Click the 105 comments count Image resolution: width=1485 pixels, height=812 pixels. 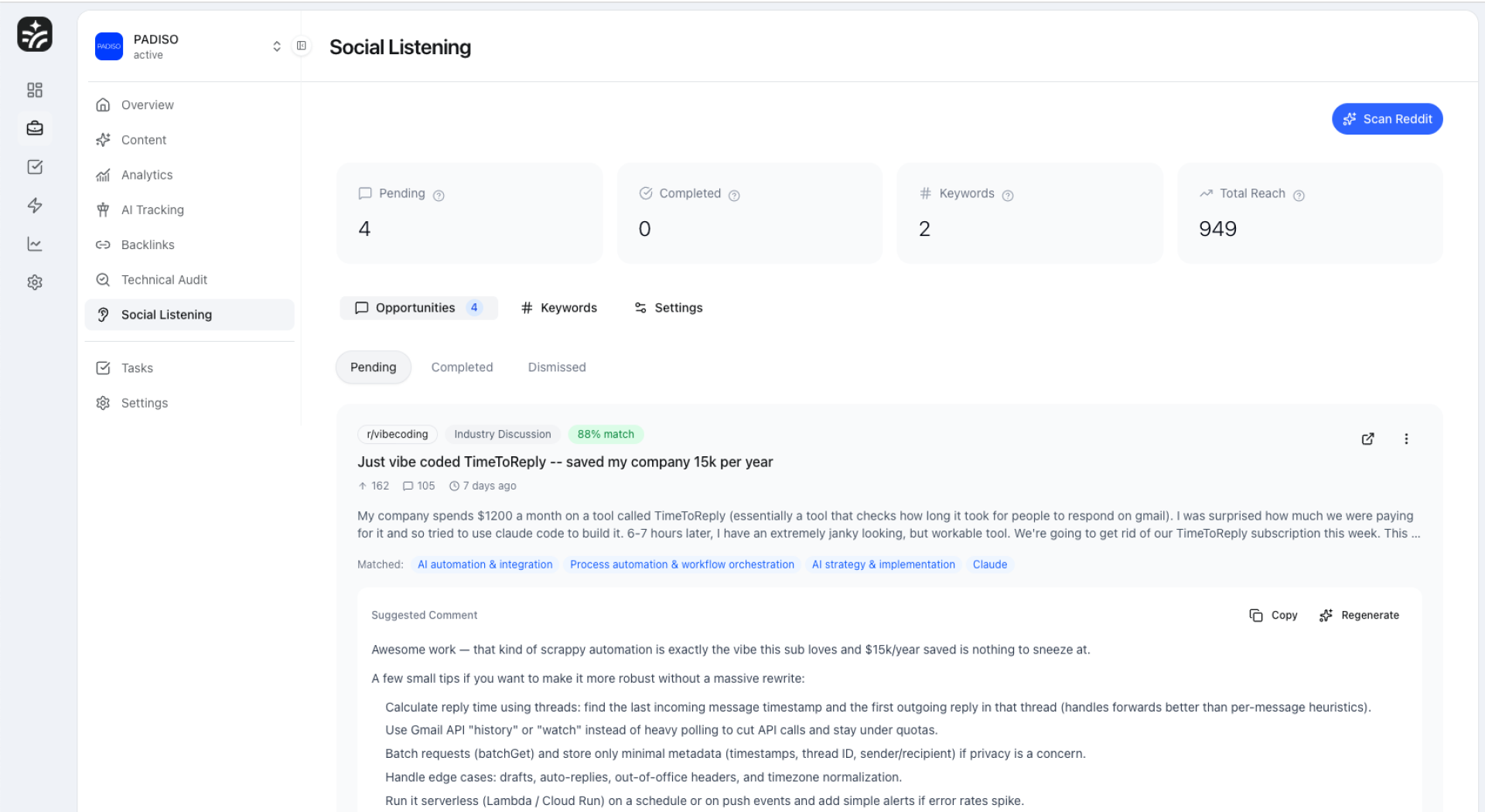click(x=418, y=486)
